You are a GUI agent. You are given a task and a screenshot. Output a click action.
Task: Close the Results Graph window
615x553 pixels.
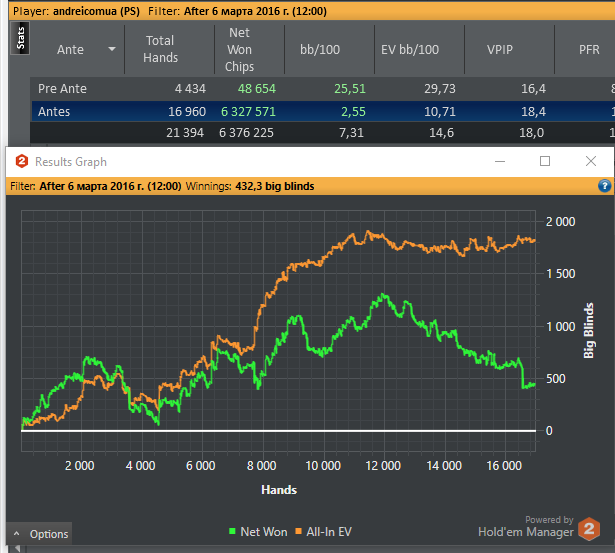591,161
